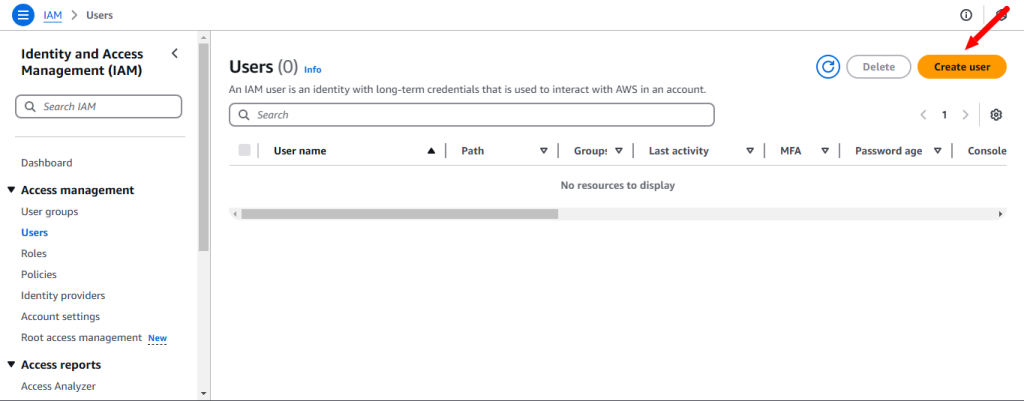Click the Path column header

[x=473, y=151]
